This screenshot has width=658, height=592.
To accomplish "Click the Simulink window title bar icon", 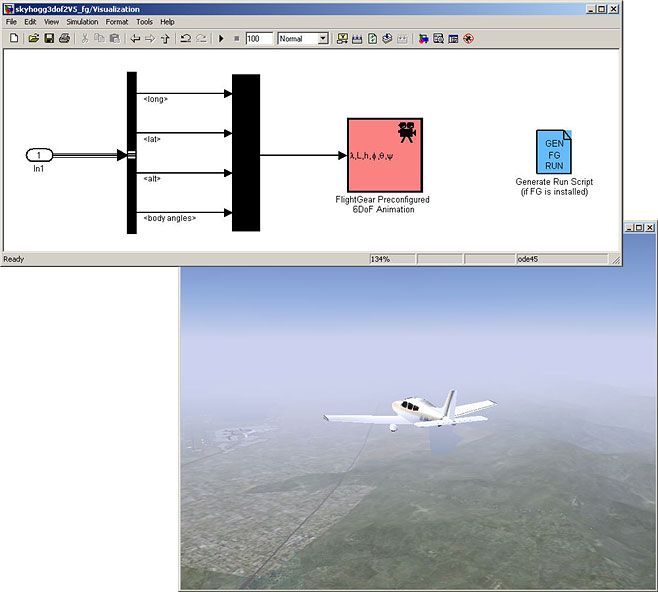I will click(8, 9).
